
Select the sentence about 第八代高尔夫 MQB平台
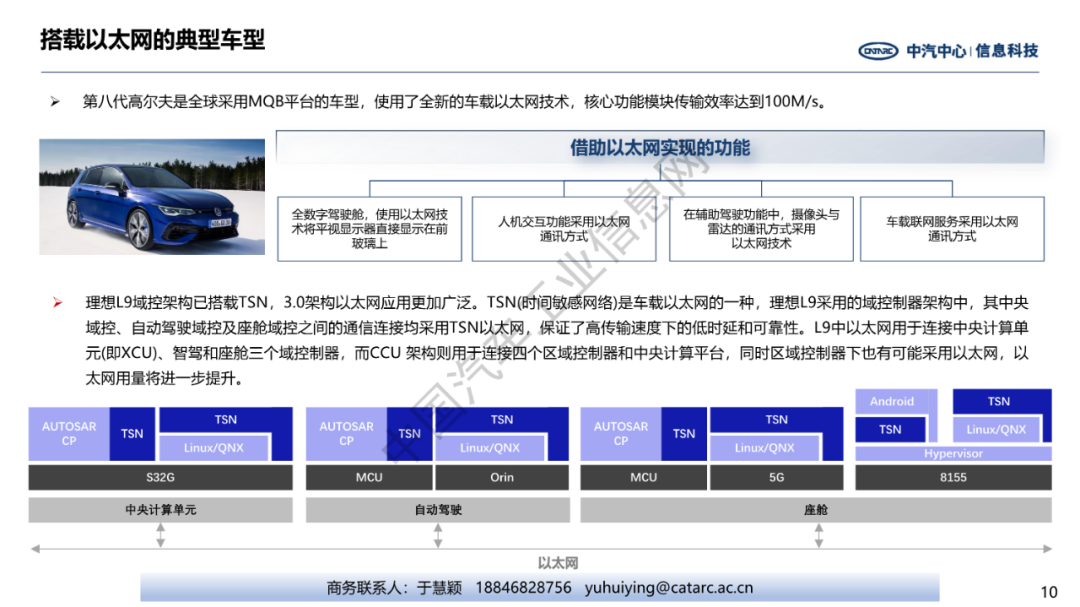pyautogui.click(x=455, y=102)
